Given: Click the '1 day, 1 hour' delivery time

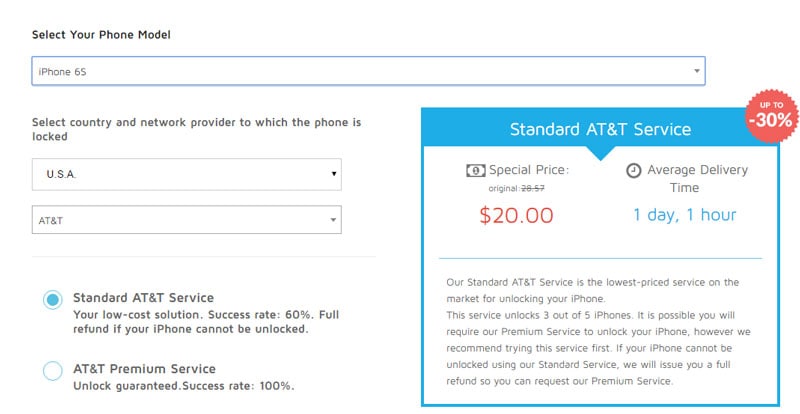Looking at the screenshot, I should (x=684, y=215).
